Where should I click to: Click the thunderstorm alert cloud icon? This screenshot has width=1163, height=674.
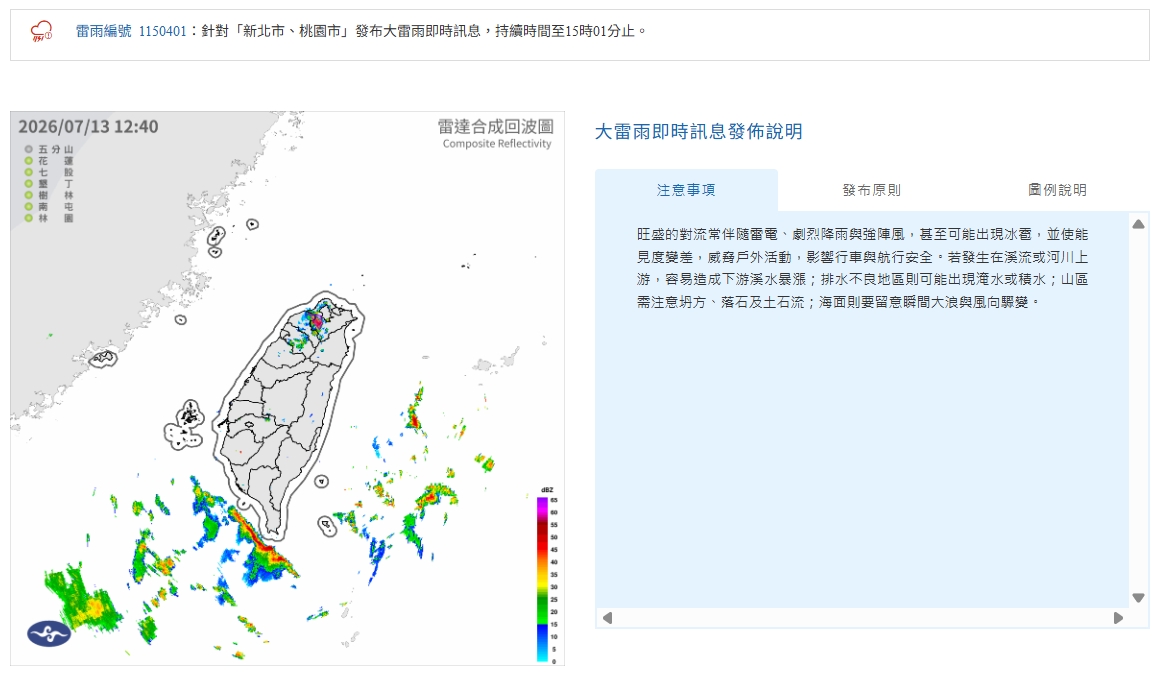point(42,31)
